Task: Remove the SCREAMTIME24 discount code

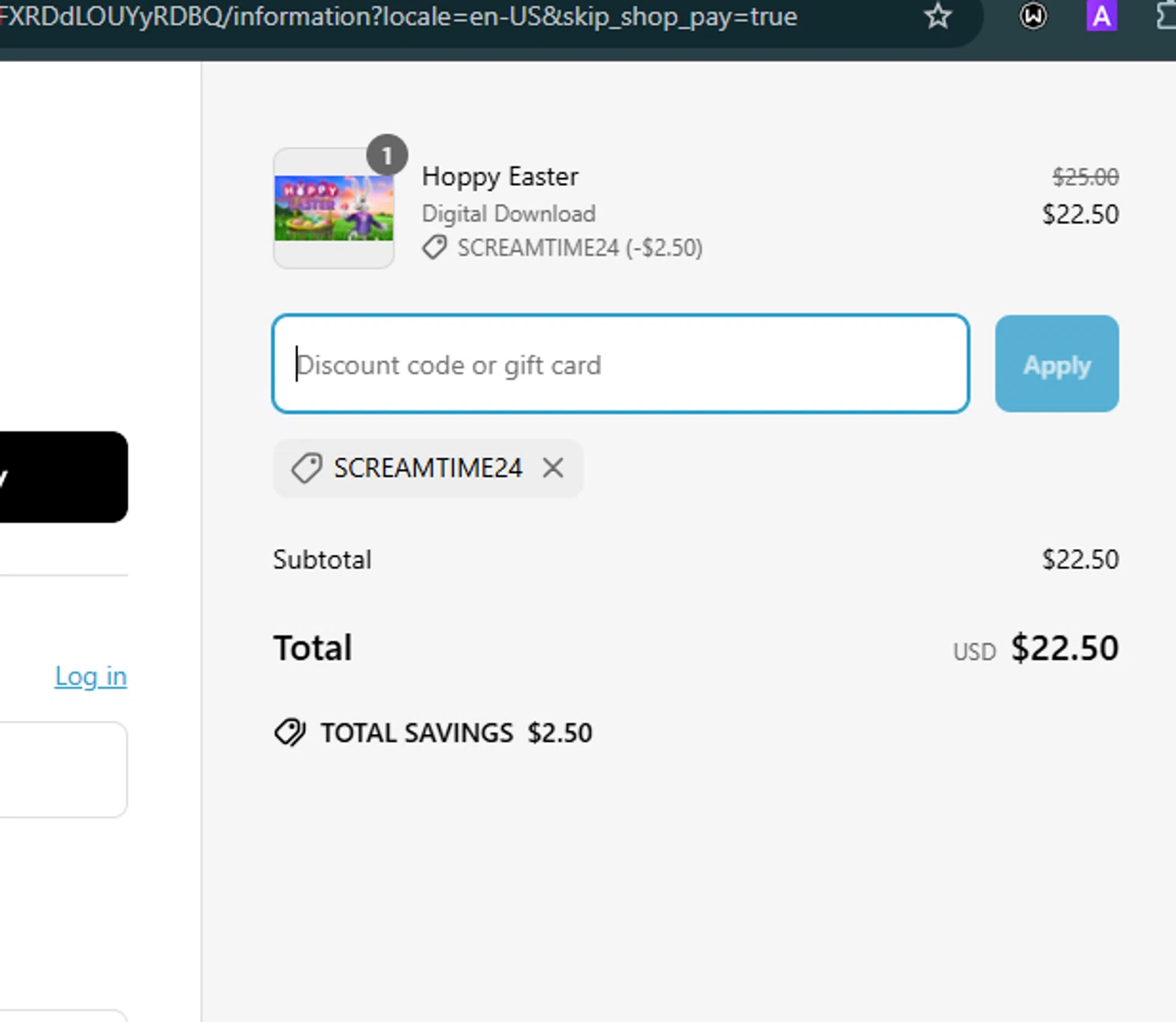Action: (553, 468)
